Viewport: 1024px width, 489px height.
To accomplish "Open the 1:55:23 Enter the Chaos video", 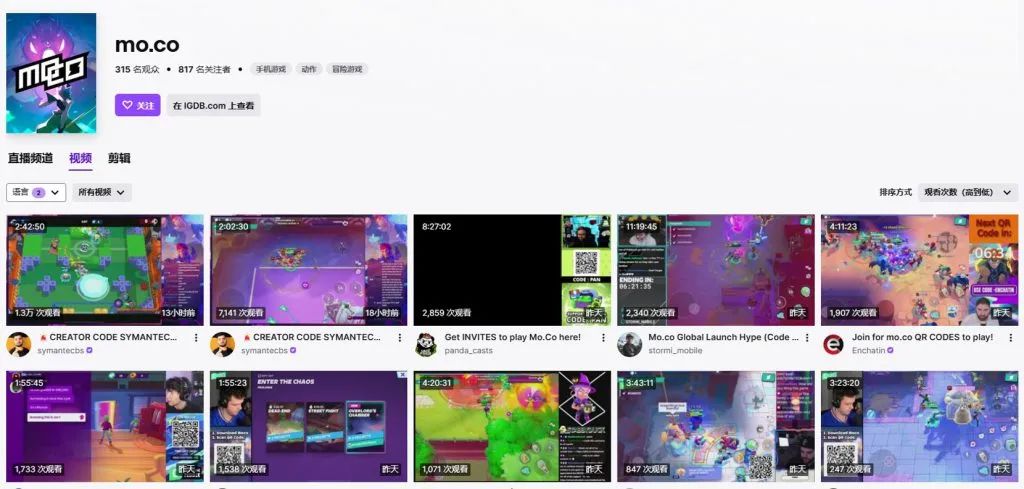I will tap(308, 426).
